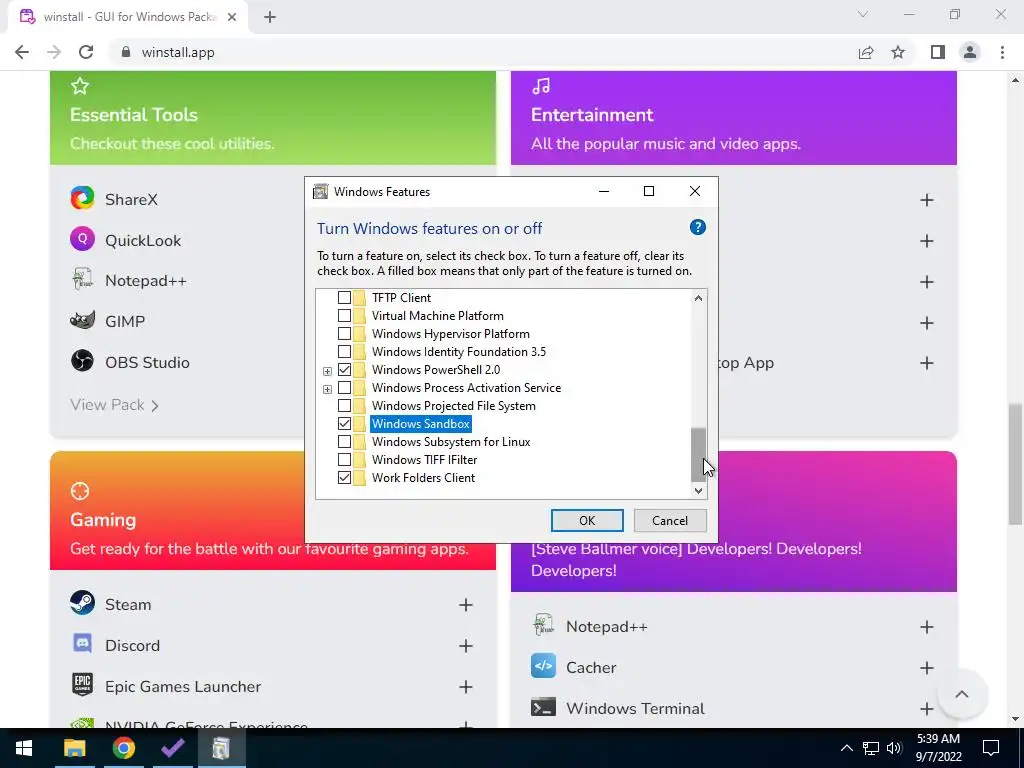Click the GIMP app icon
Viewport: 1024px width, 768px height.
coord(82,321)
